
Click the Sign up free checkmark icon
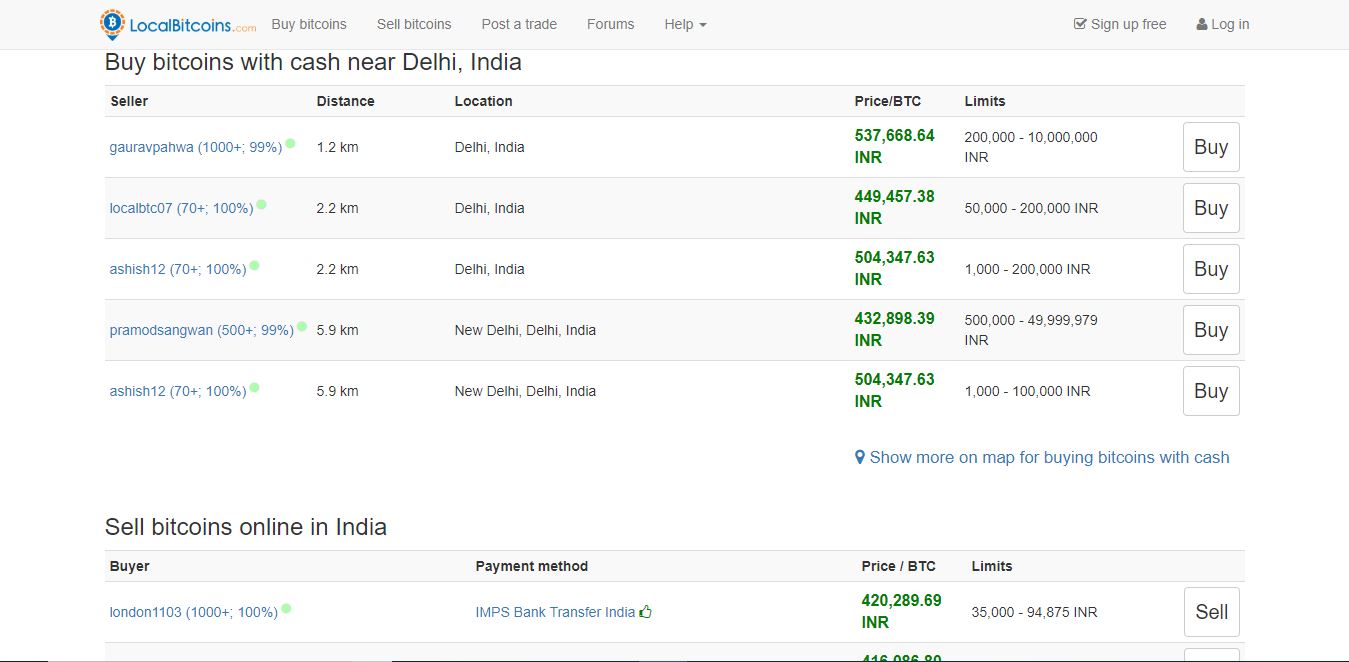1080,24
